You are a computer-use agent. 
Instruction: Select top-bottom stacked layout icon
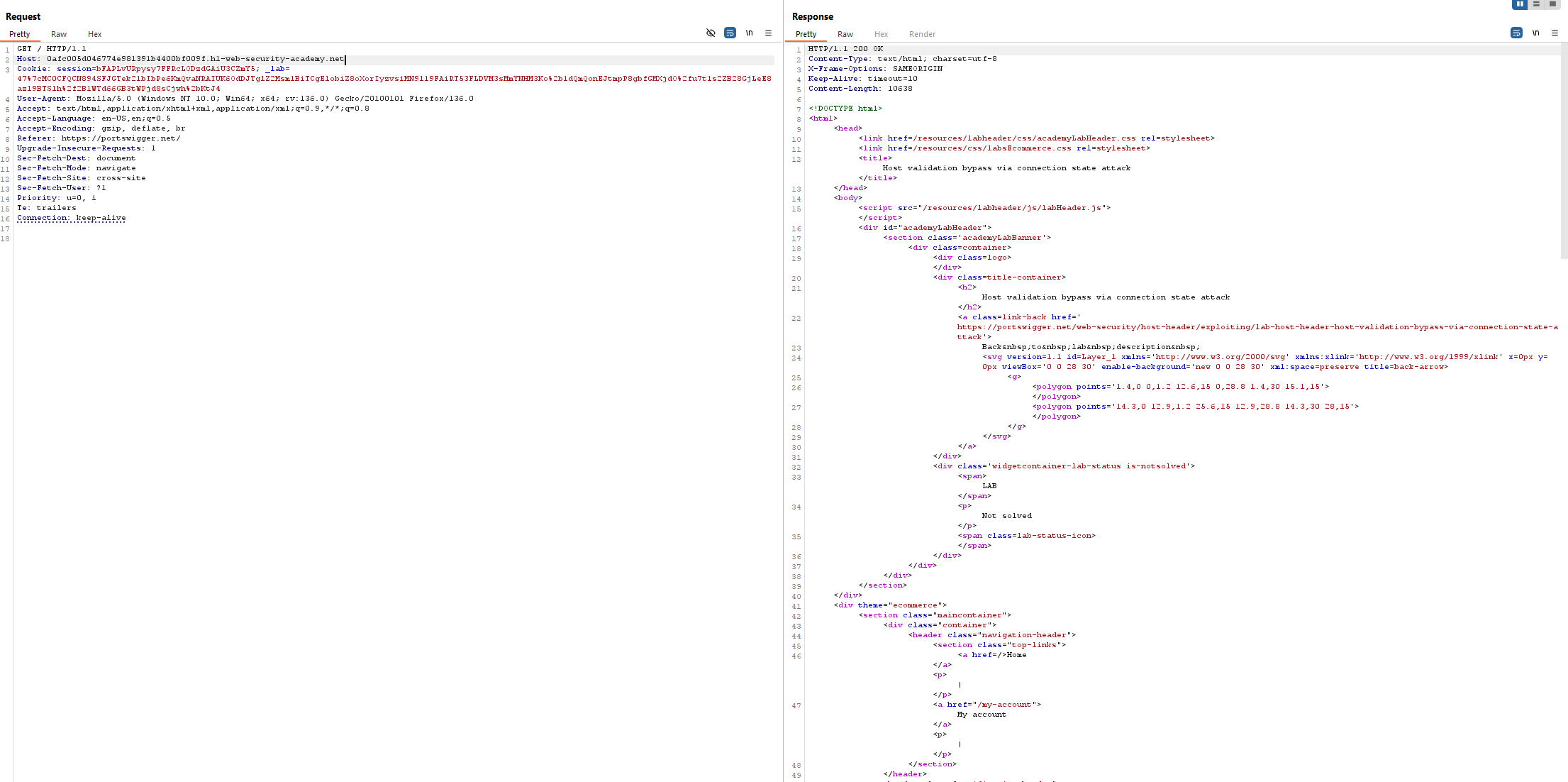coord(1536,4)
